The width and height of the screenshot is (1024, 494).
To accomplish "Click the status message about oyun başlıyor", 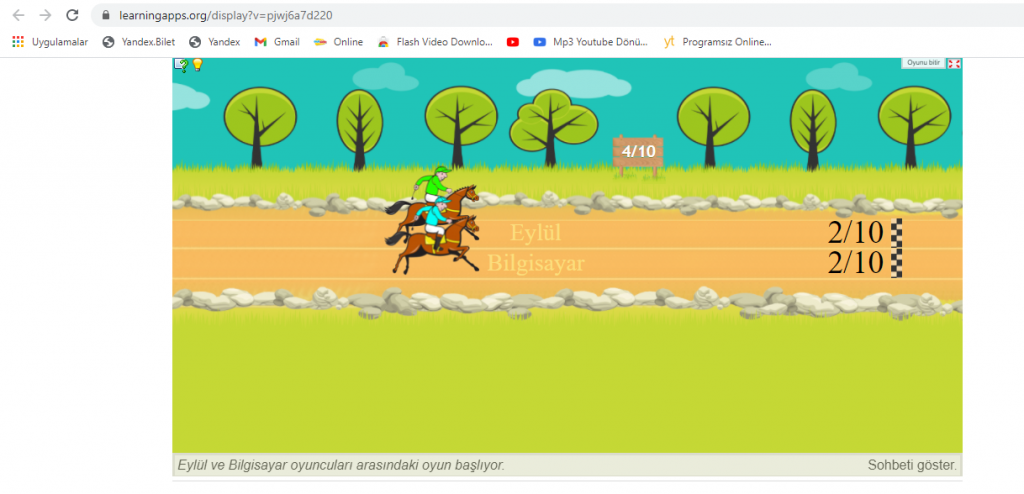I will click(x=341, y=465).
